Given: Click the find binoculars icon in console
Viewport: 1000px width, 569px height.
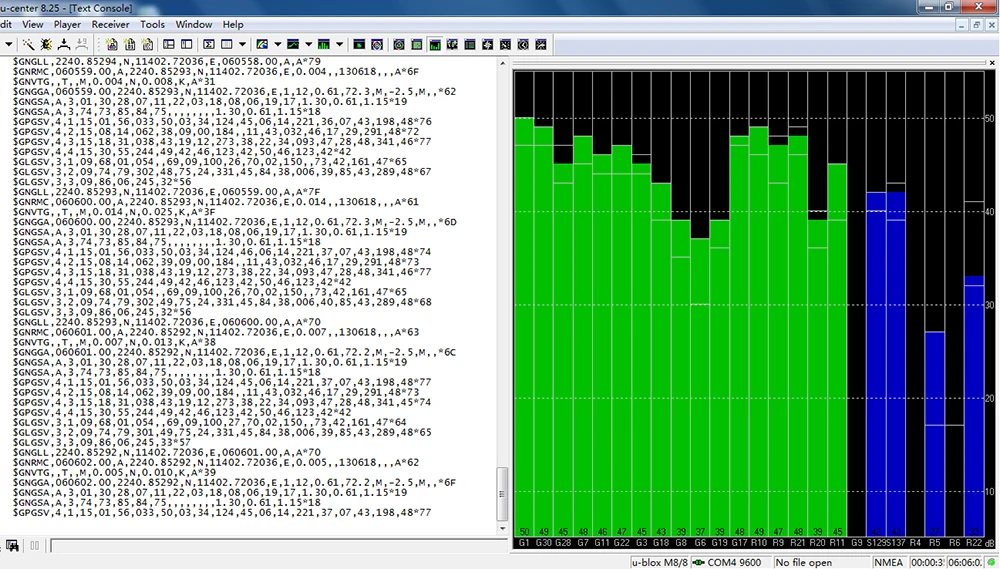Looking at the screenshot, I should (x=12, y=545).
